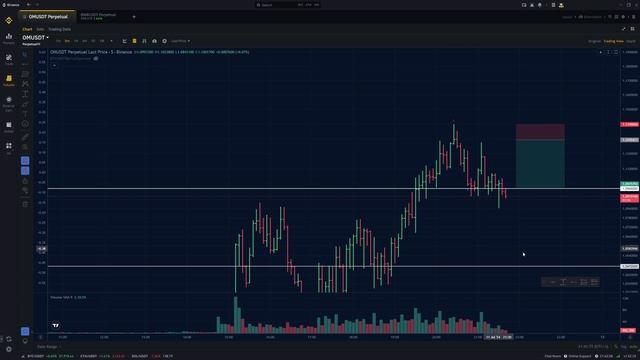640x360 pixels.
Task: Open Binance Earn in the sidebar
Action: [9, 104]
